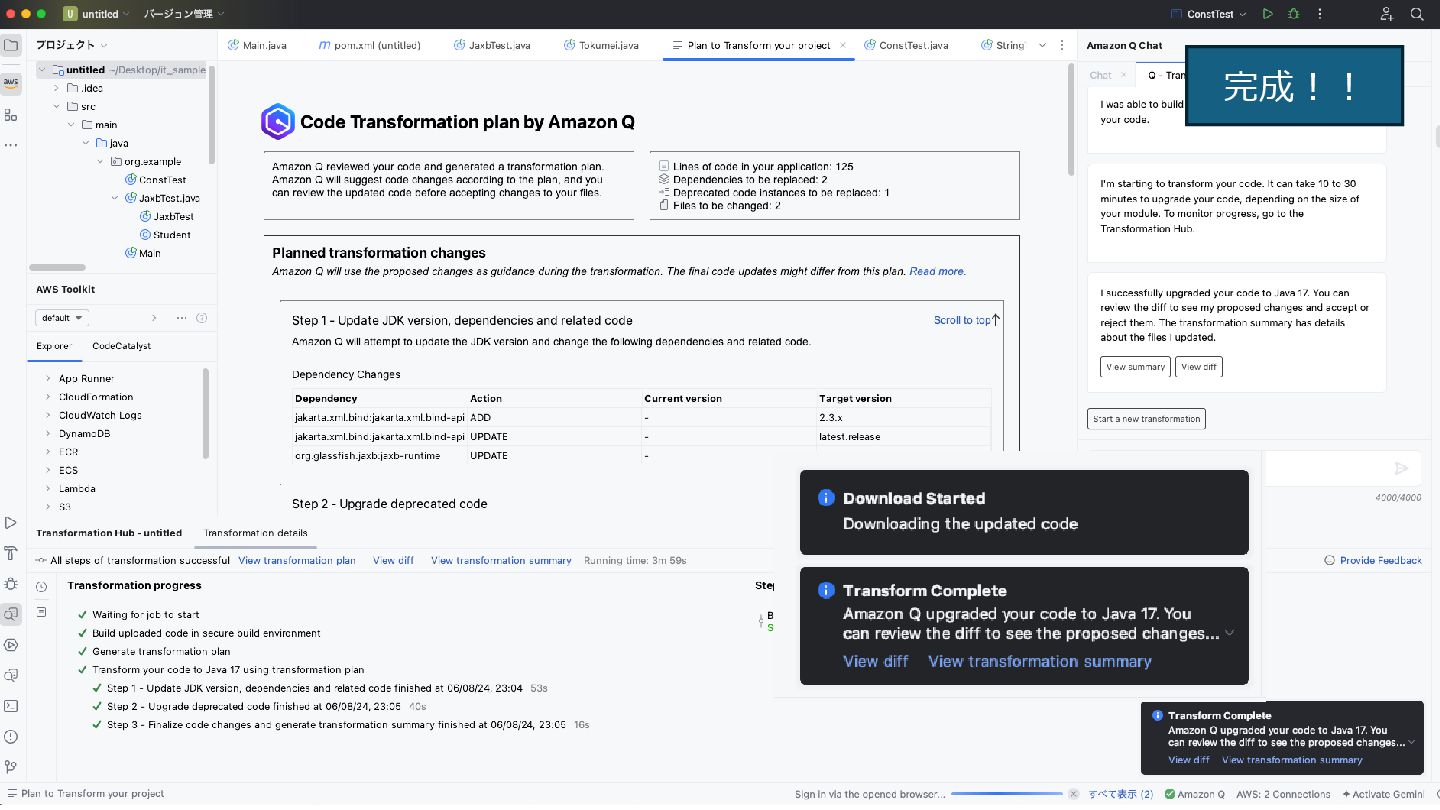The width and height of the screenshot is (1440, 810).
Task: Select the Student class in project tree
Action: pos(172,235)
